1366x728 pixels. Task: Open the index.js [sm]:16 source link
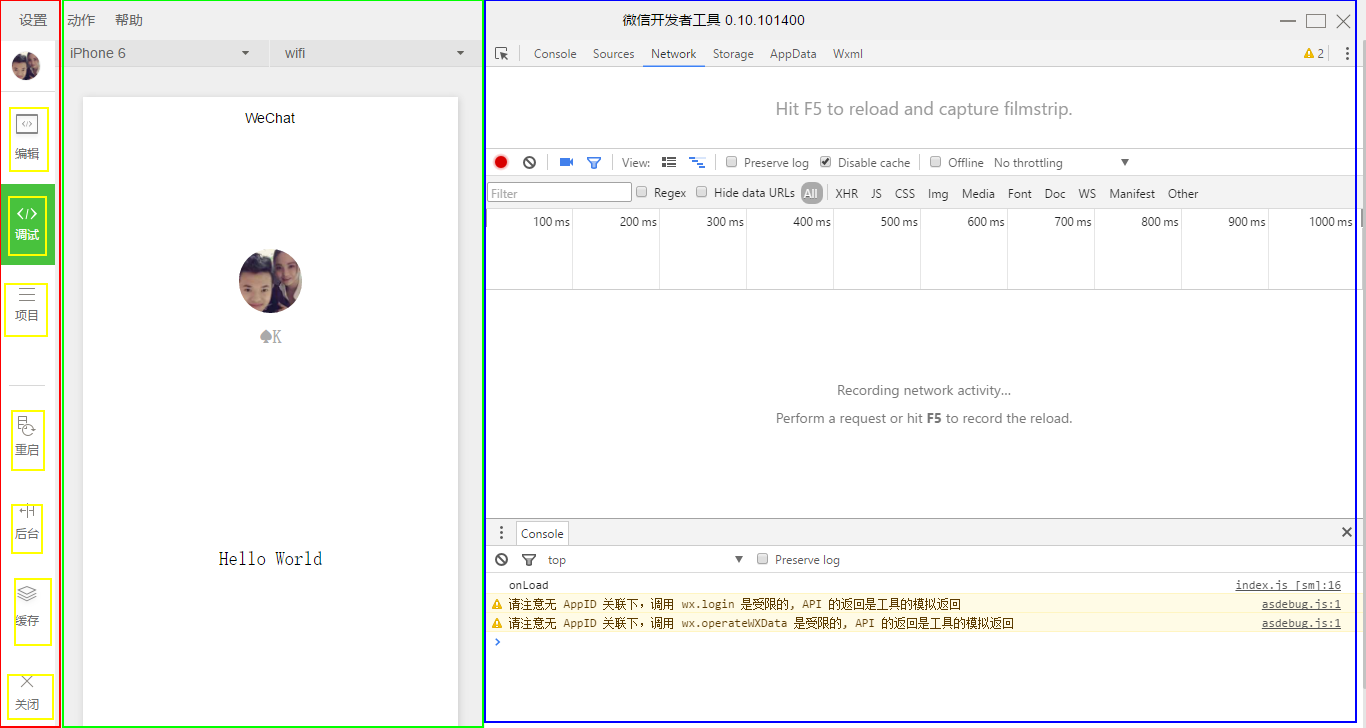tap(1287, 585)
